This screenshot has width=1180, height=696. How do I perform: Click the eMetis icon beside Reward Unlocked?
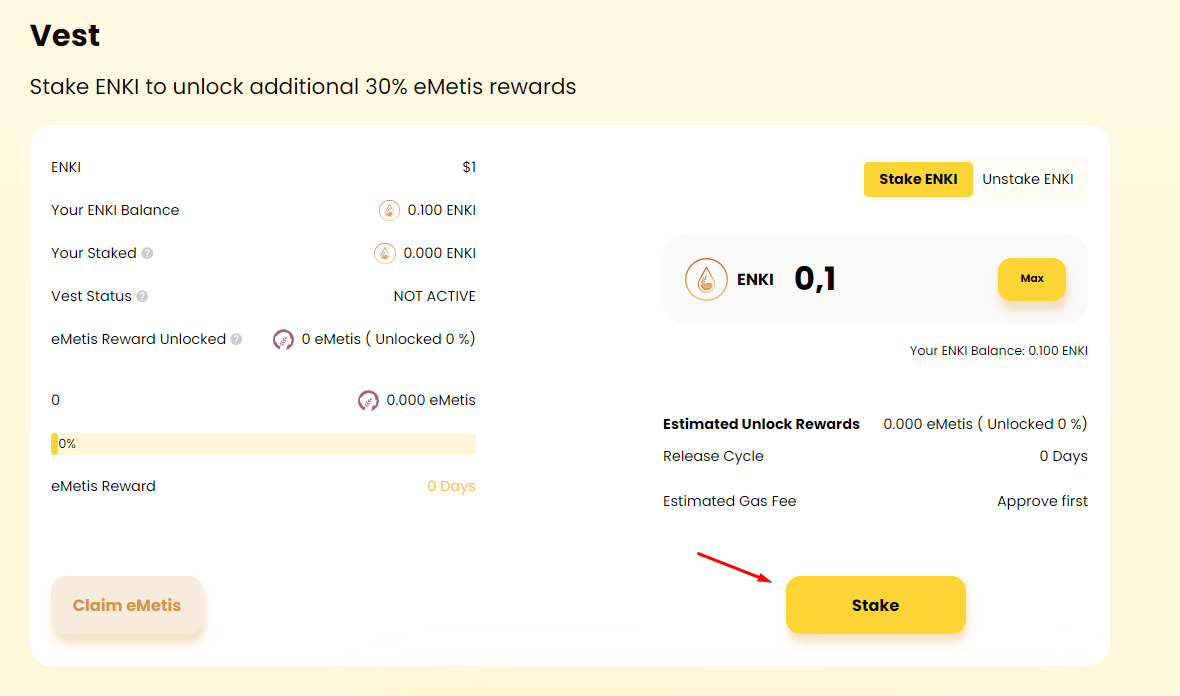tap(283, 339)
